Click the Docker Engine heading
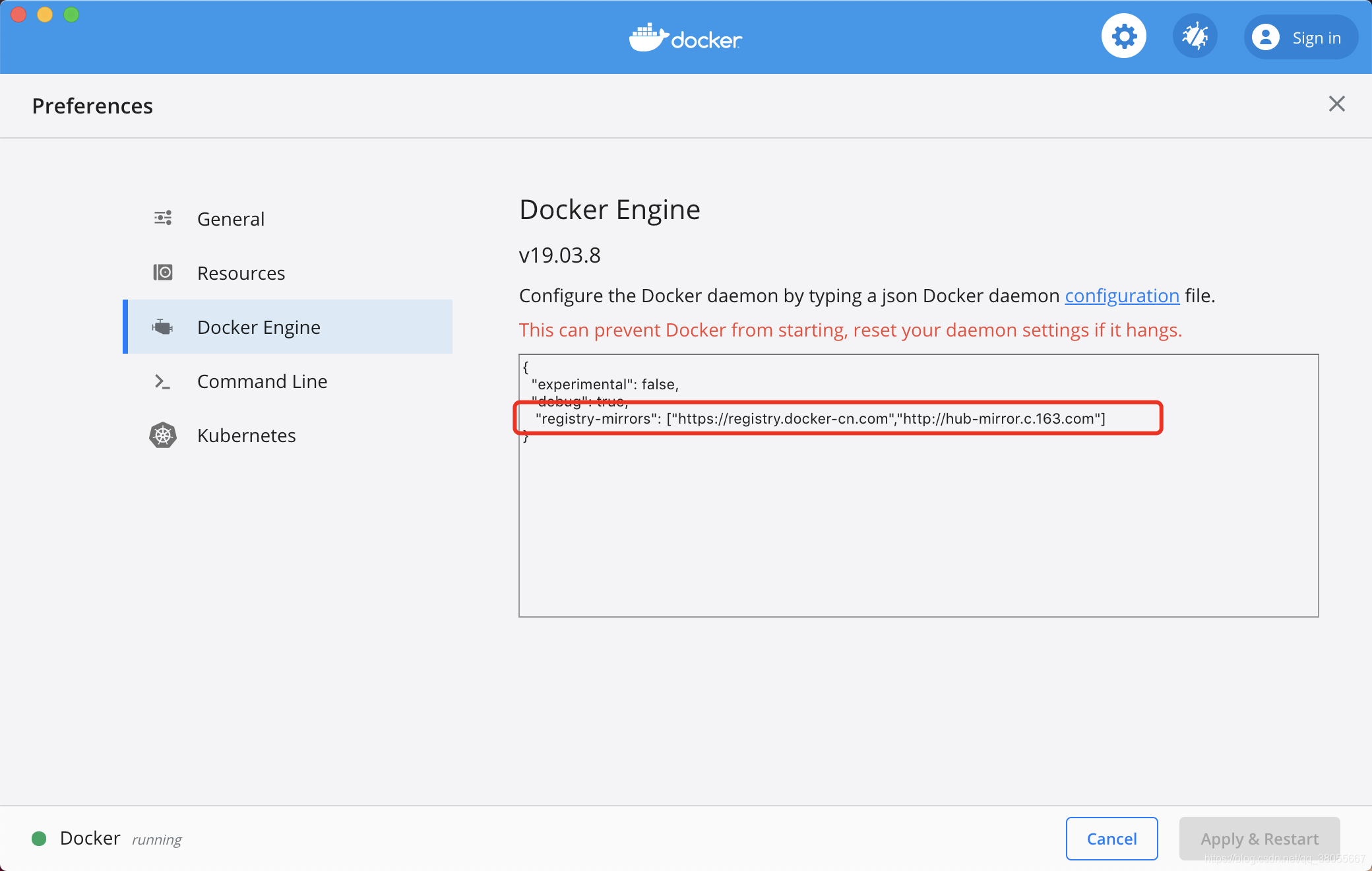1372x871 pixels. (x=609, y=210)
